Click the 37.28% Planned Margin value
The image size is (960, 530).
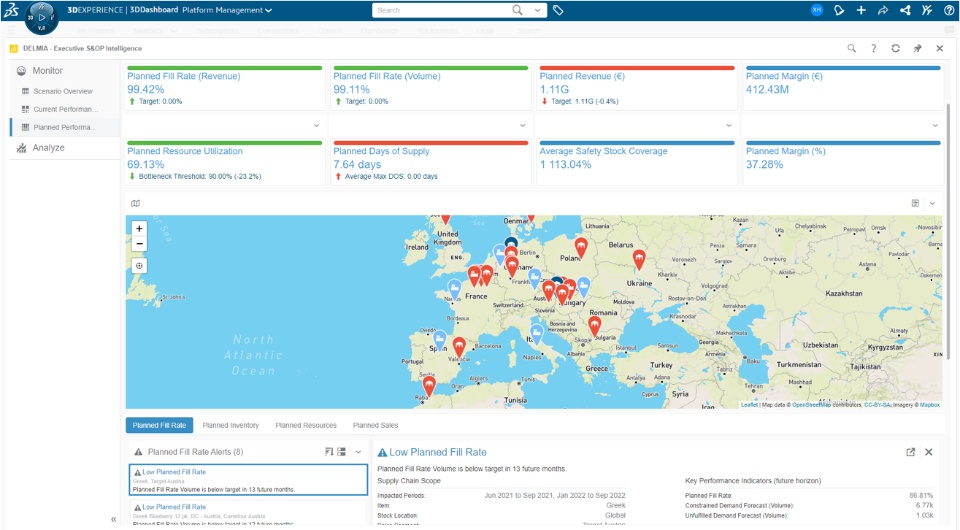tap(764, 165)
